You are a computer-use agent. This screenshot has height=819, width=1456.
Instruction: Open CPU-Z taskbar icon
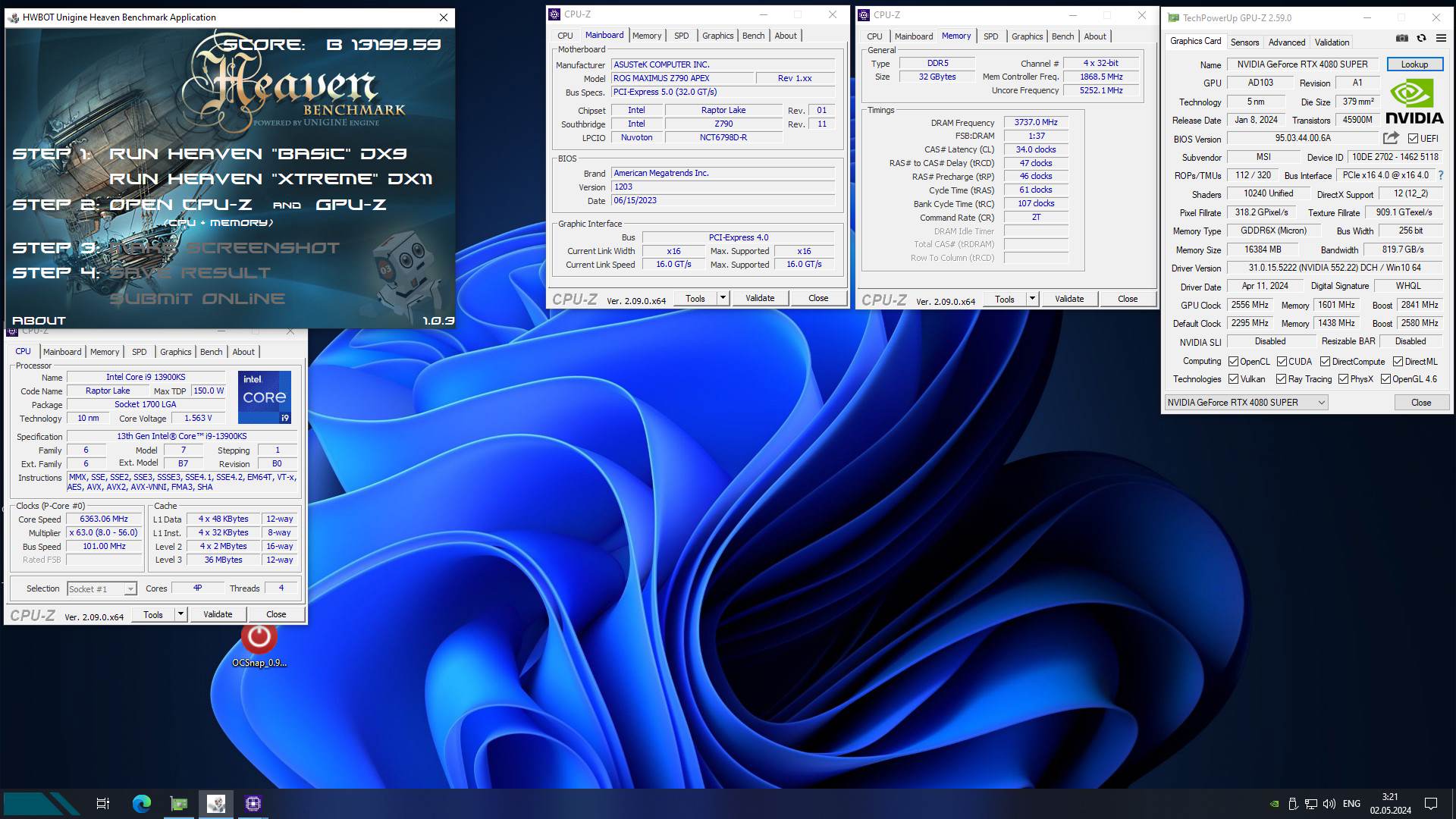point(253,803)
